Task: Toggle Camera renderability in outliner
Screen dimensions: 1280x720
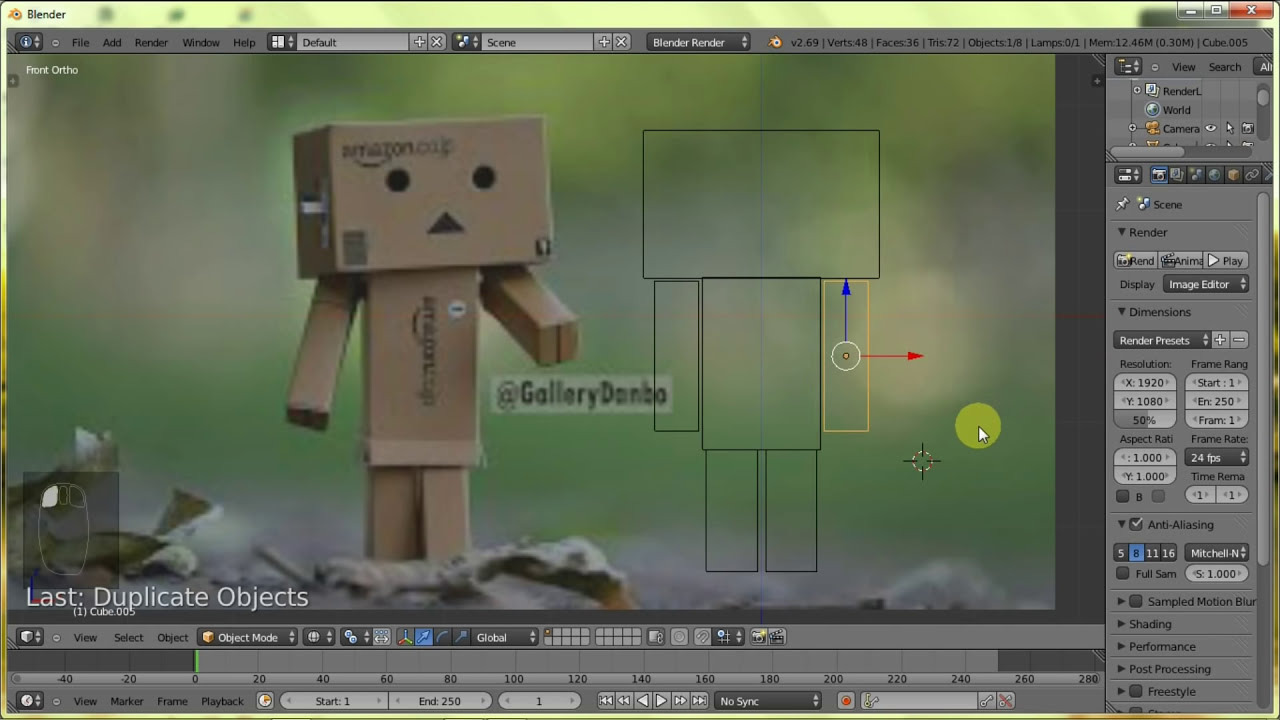Action: (x=1247, y=129)
